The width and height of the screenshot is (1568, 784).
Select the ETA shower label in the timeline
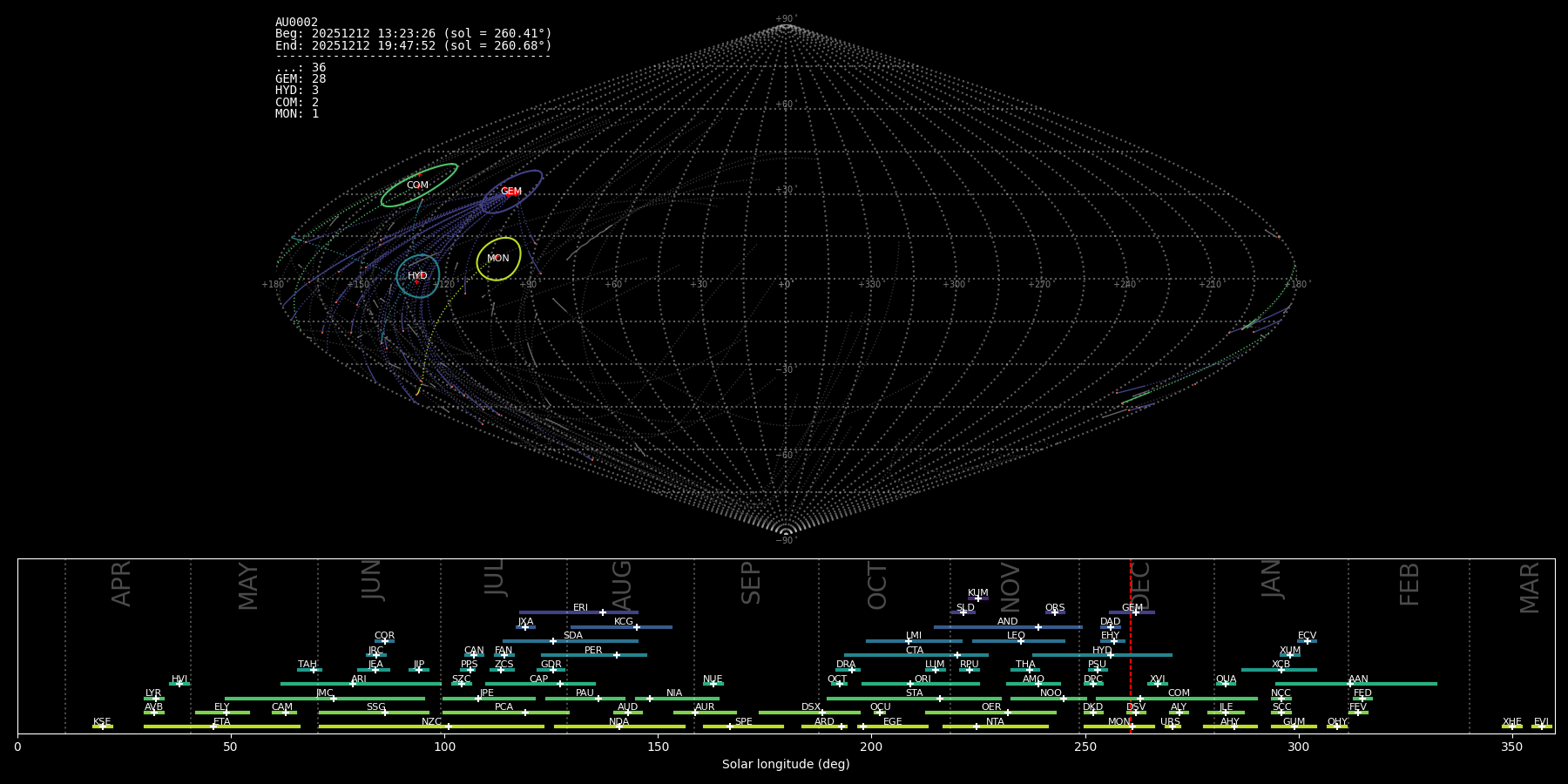click(222, 722)
